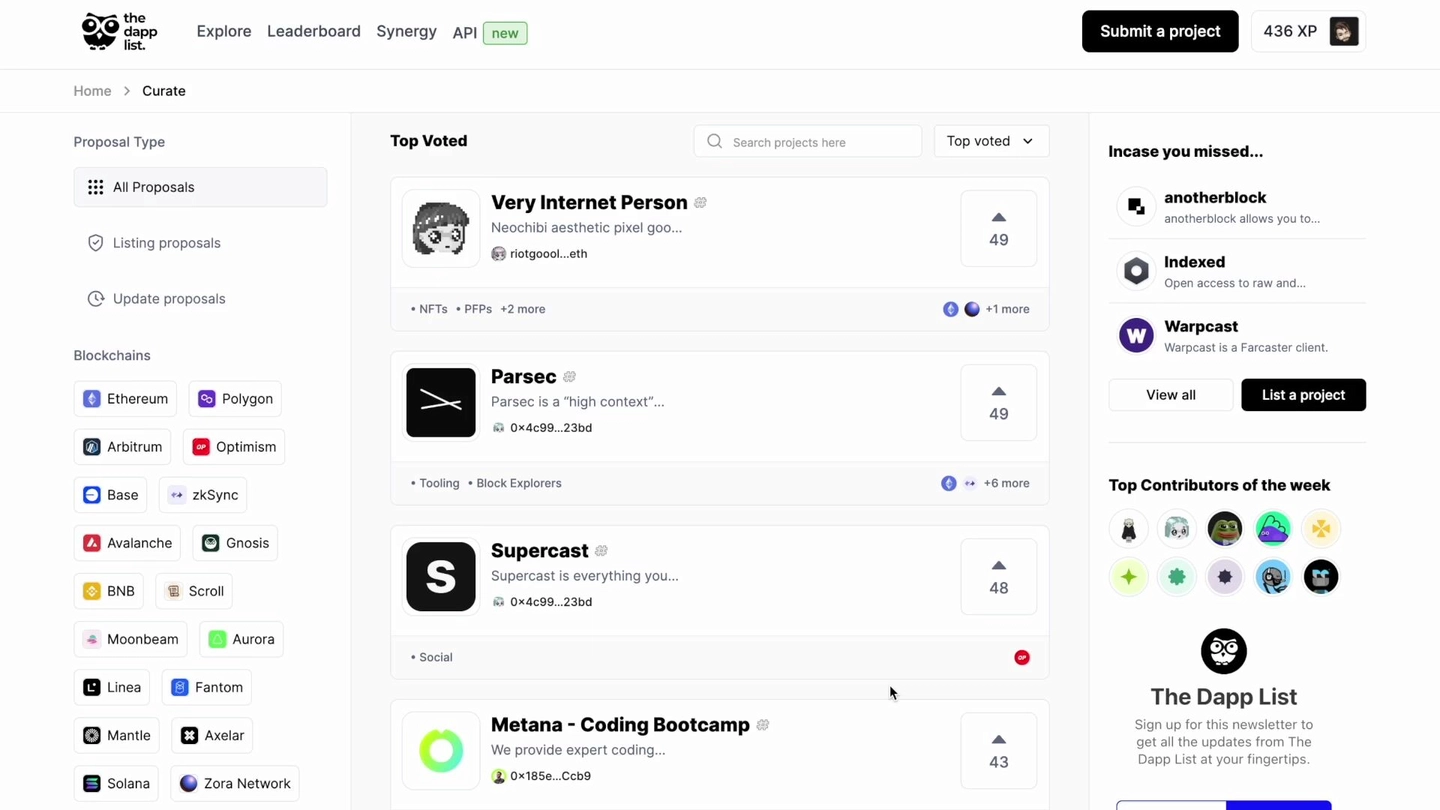This screenshot has height=810, width=1440.
Task: Filter by Polygon blockchain
Action: (x=235, y=399)
